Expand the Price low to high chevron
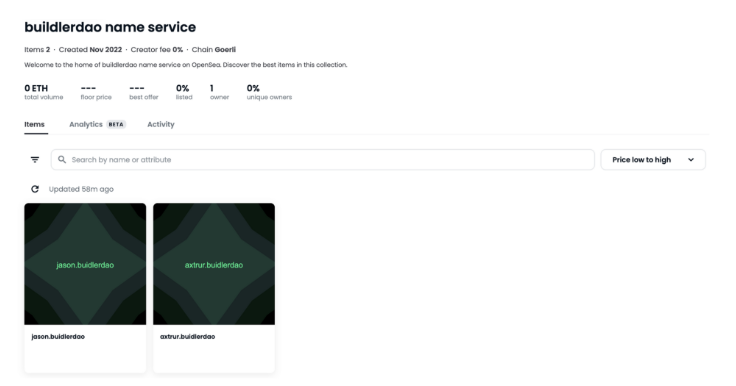Screen dimensions: 736x386 (691, 160)
